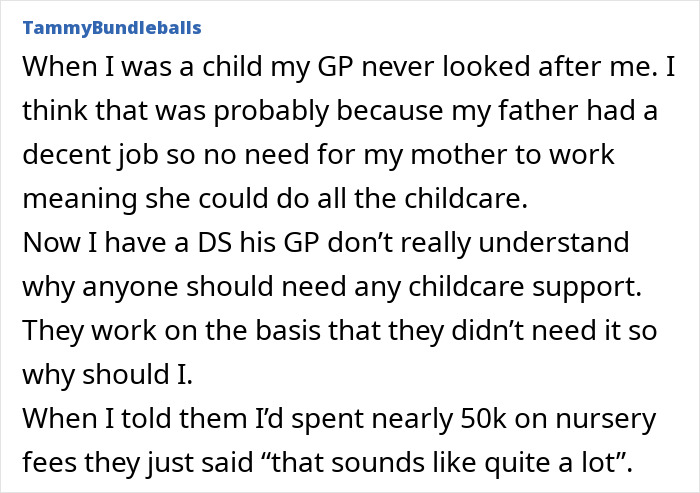This screenshot has height=493, width=700.
Task: Click the line starting "decent job so no need"
Action: [x=319, y=155]
